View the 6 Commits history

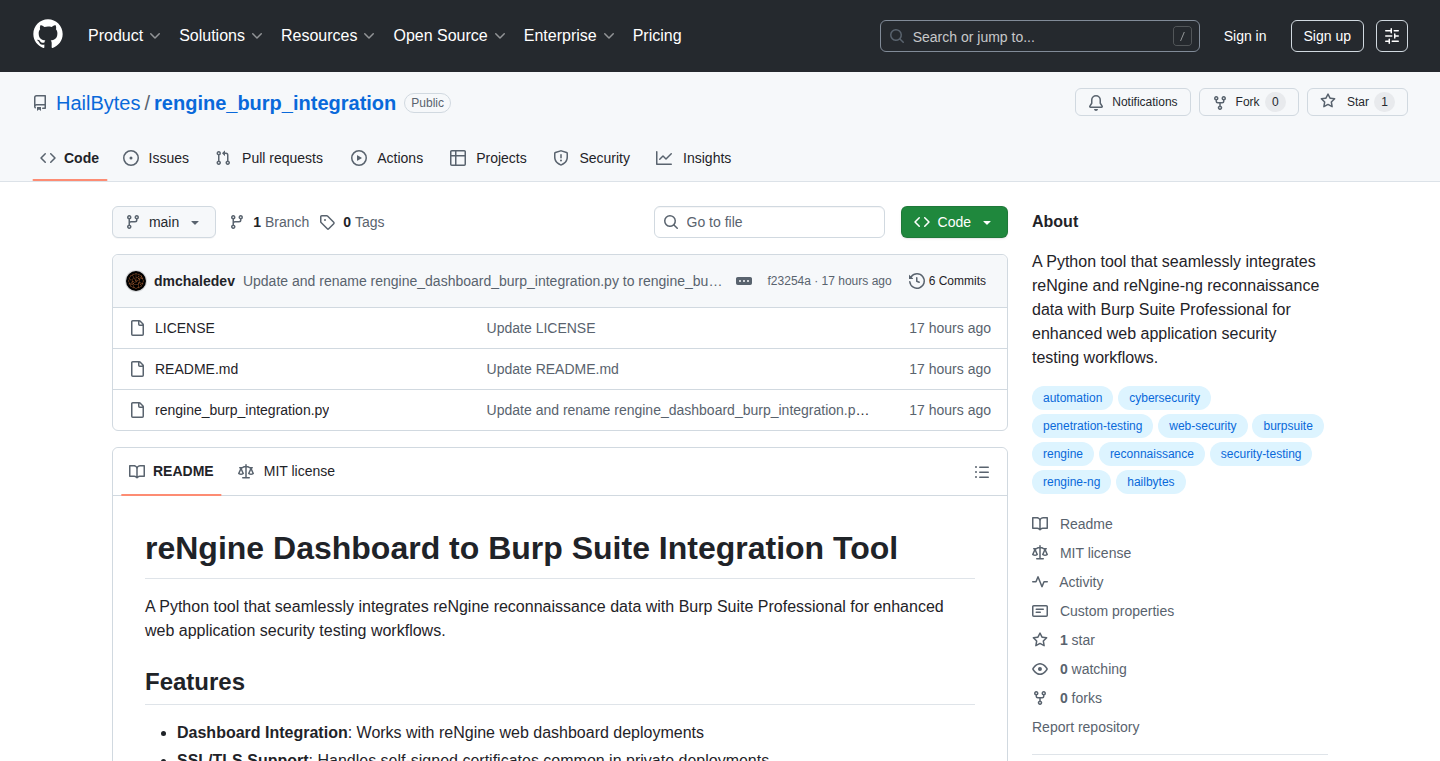click(948, 281)
